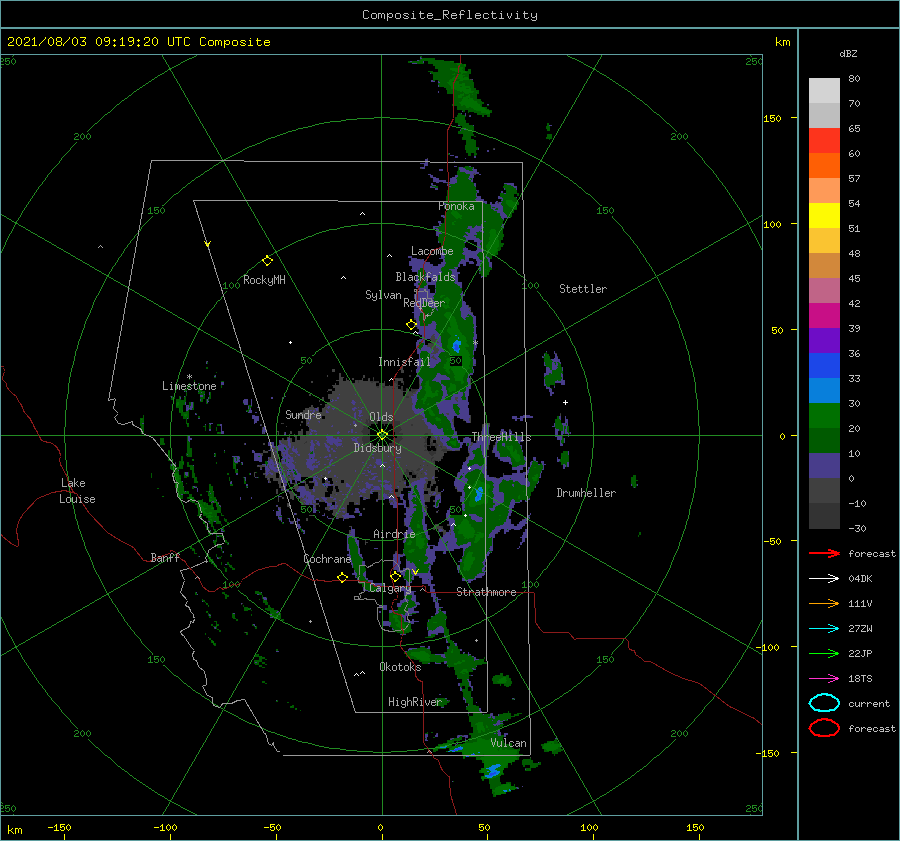Click the Limestone label on the map
This screenshot has width=900, height=841.
pos(189,386)
